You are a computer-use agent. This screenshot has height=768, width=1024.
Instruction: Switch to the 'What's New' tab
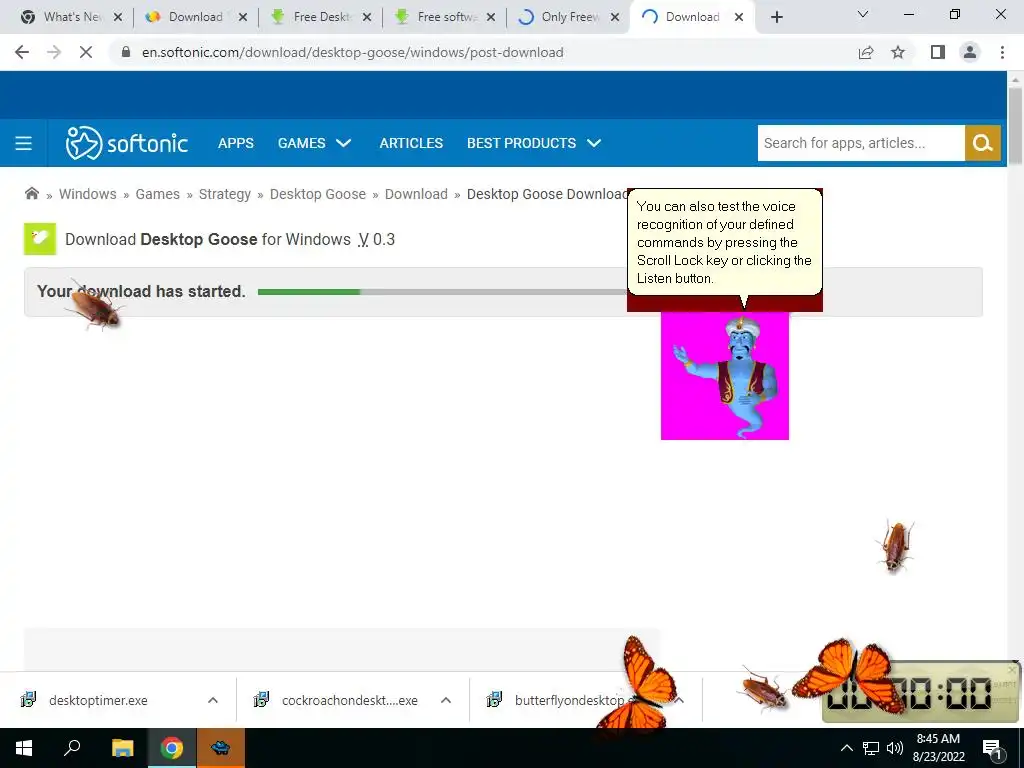pos(72,17)
